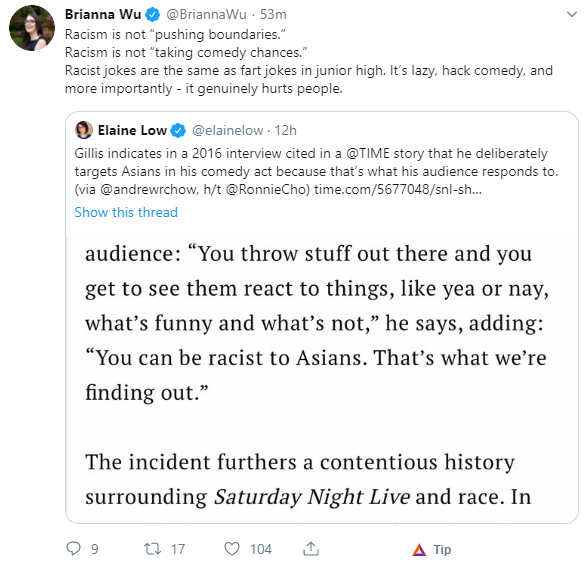Image resolution: width=588 pixels, height=566 pixels.
Task: Click the Tip button label
Action: coord(442,549)
